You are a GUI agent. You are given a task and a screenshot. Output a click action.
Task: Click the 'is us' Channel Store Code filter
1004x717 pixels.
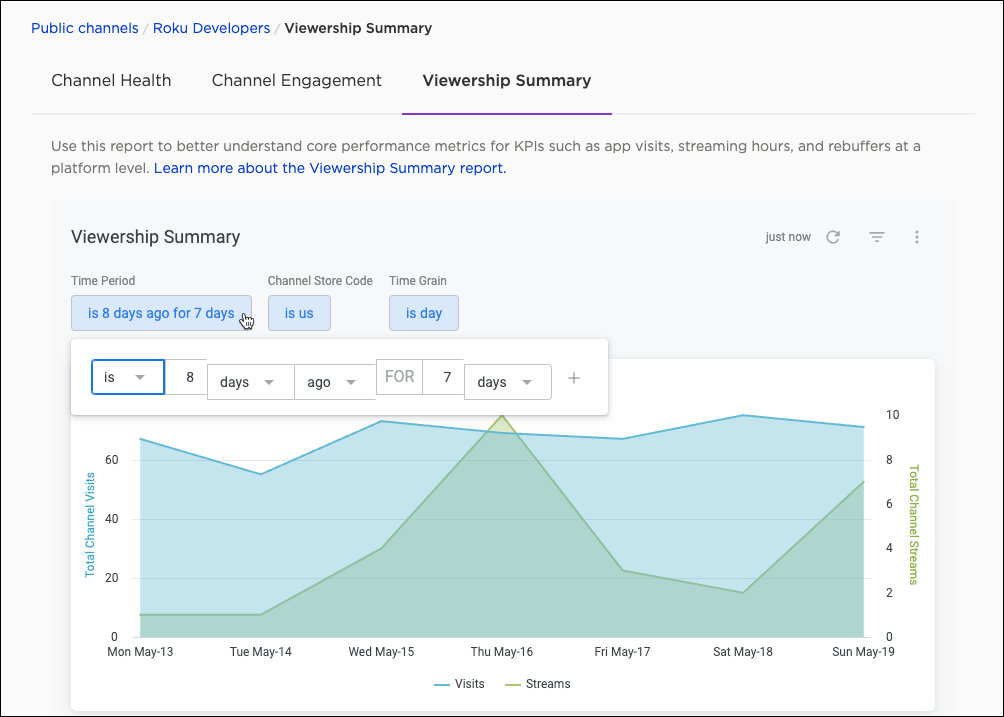click(x=299, y=313)
